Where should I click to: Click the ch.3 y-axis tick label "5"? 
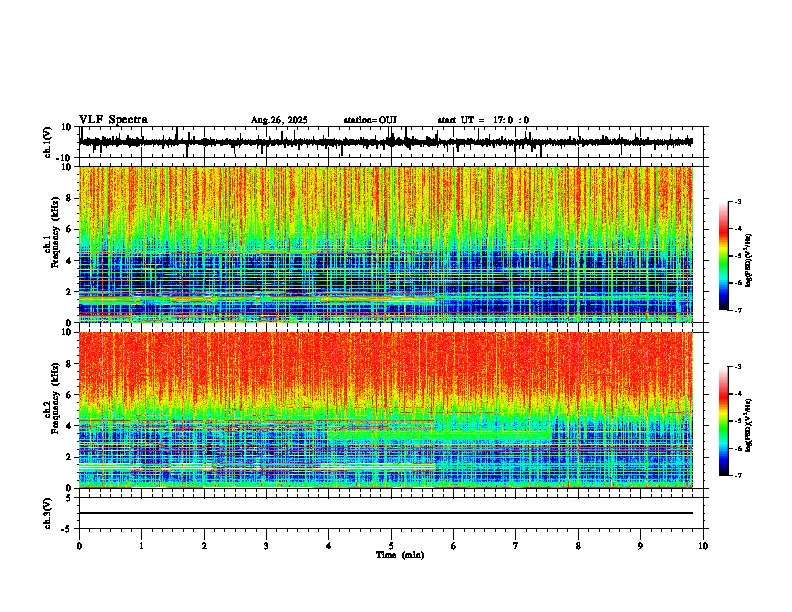69,498
